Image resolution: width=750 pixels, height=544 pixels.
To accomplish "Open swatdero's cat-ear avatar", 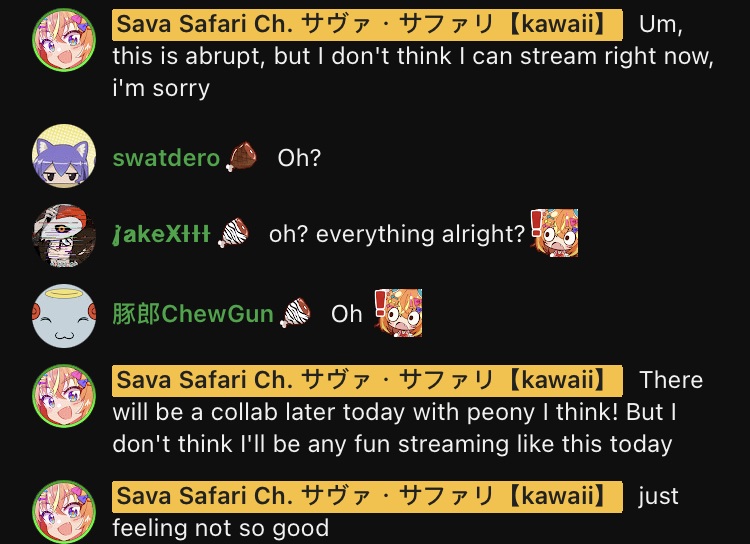I will [64, 156].
